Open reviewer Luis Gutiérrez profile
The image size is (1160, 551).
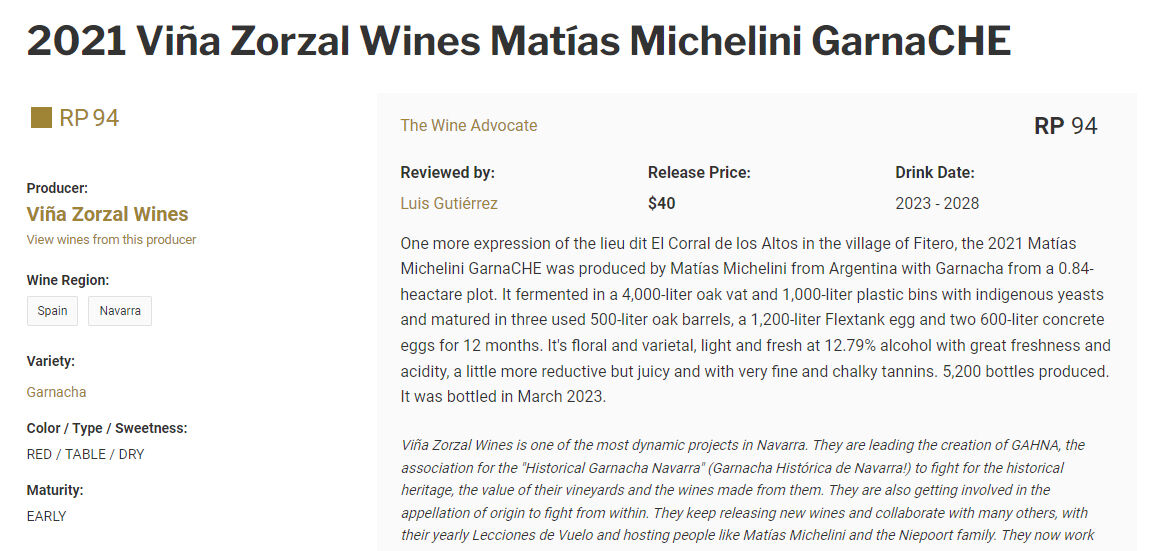(449, 203)
